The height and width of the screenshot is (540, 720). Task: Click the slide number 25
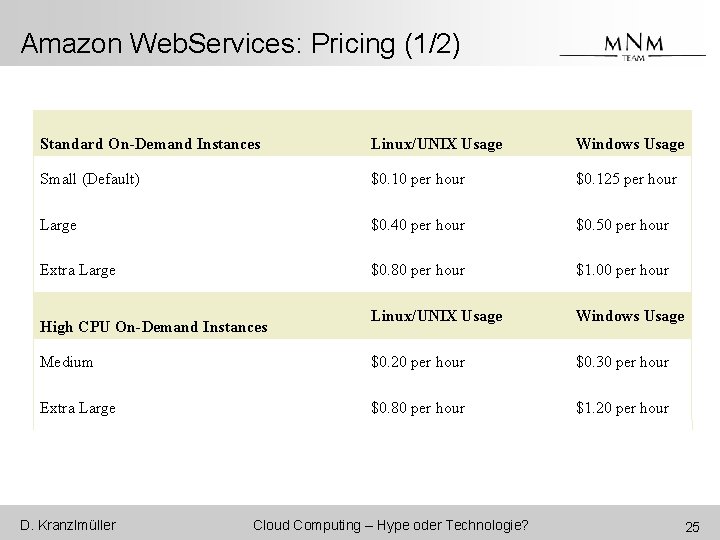click(x=691, y=526)
